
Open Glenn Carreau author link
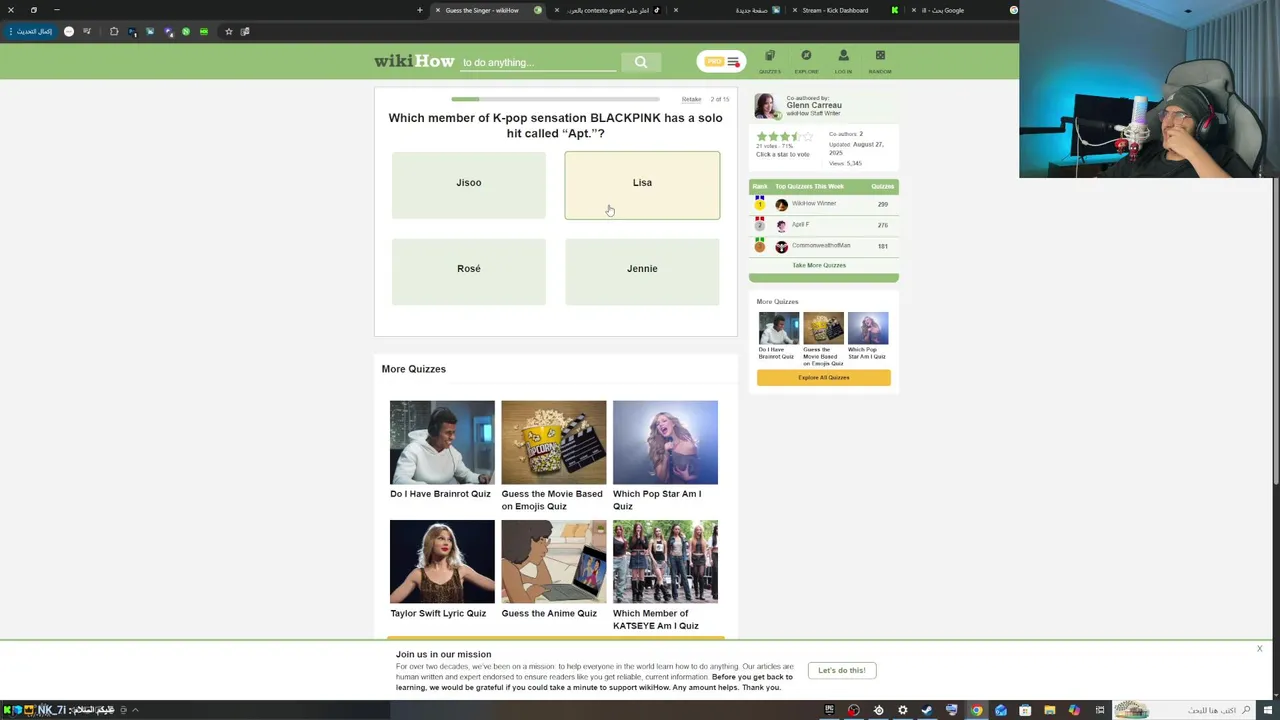click(814, 105)
